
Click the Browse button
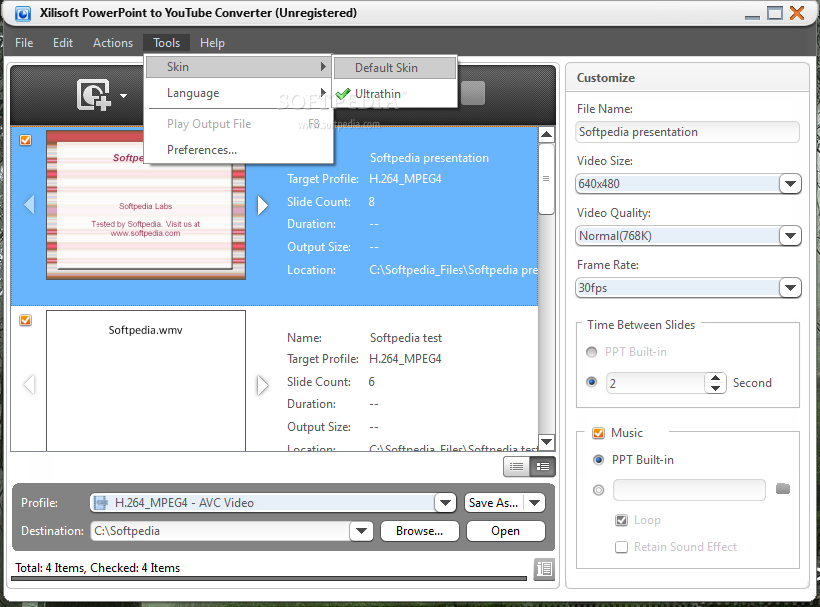419,531
